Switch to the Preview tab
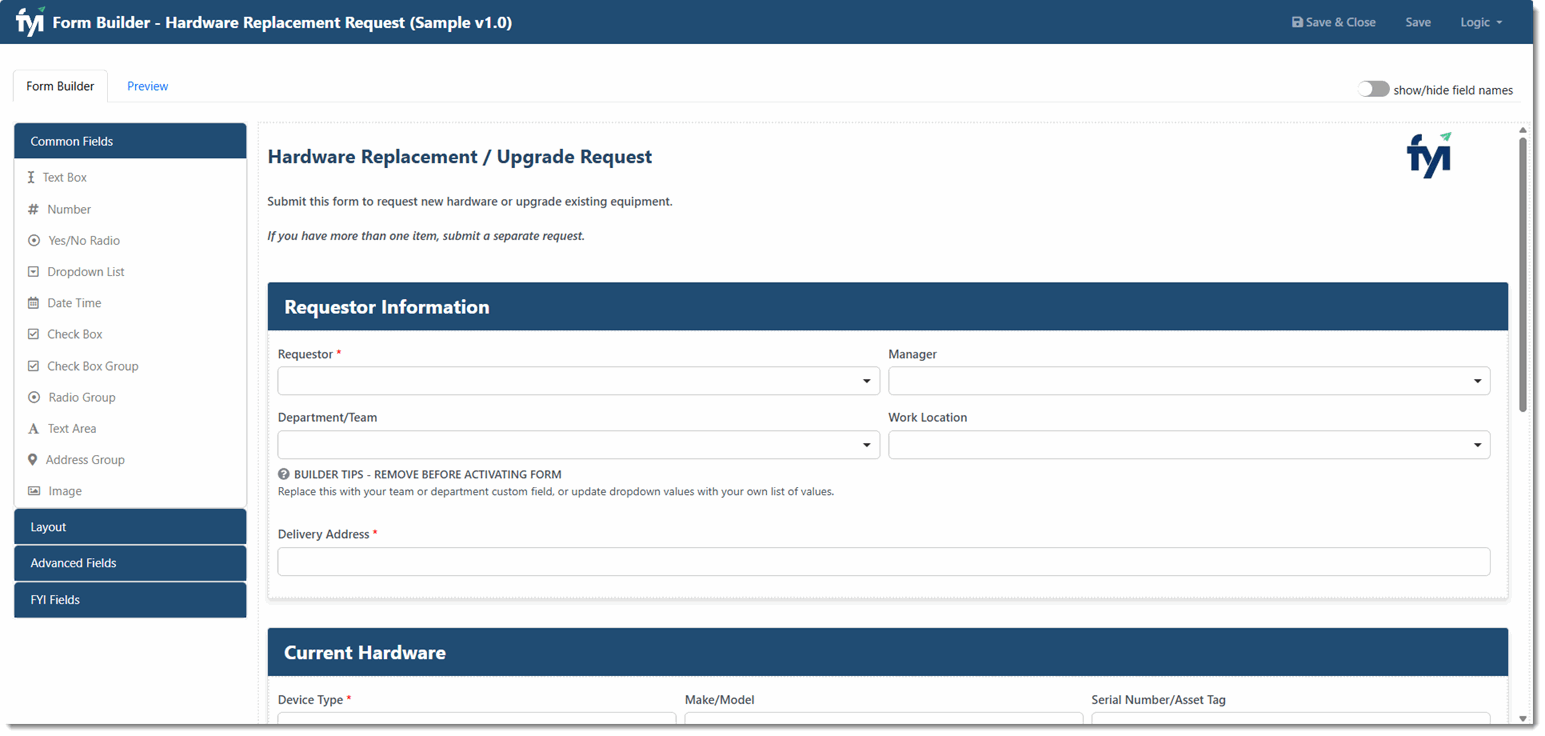The width and height of the screenshot is (1545, 736). (x=147, y=86)
